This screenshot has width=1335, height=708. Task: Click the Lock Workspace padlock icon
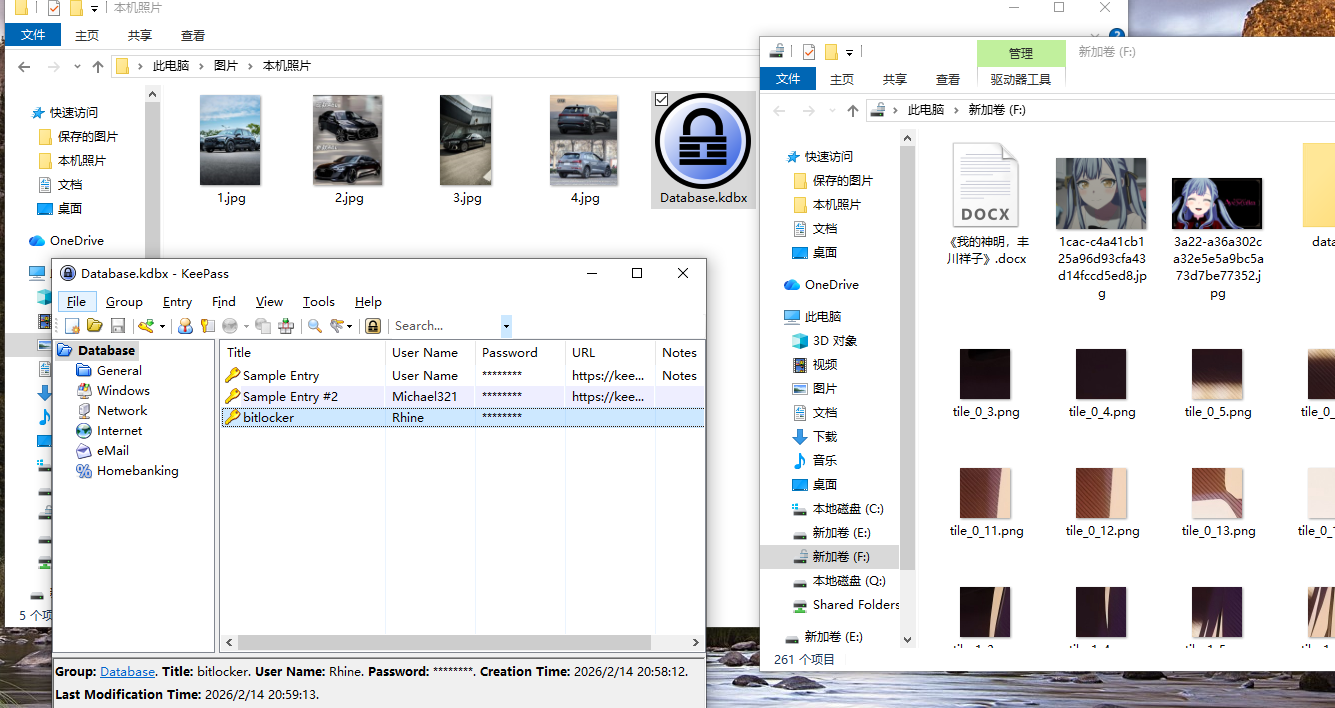coord(373,326)
